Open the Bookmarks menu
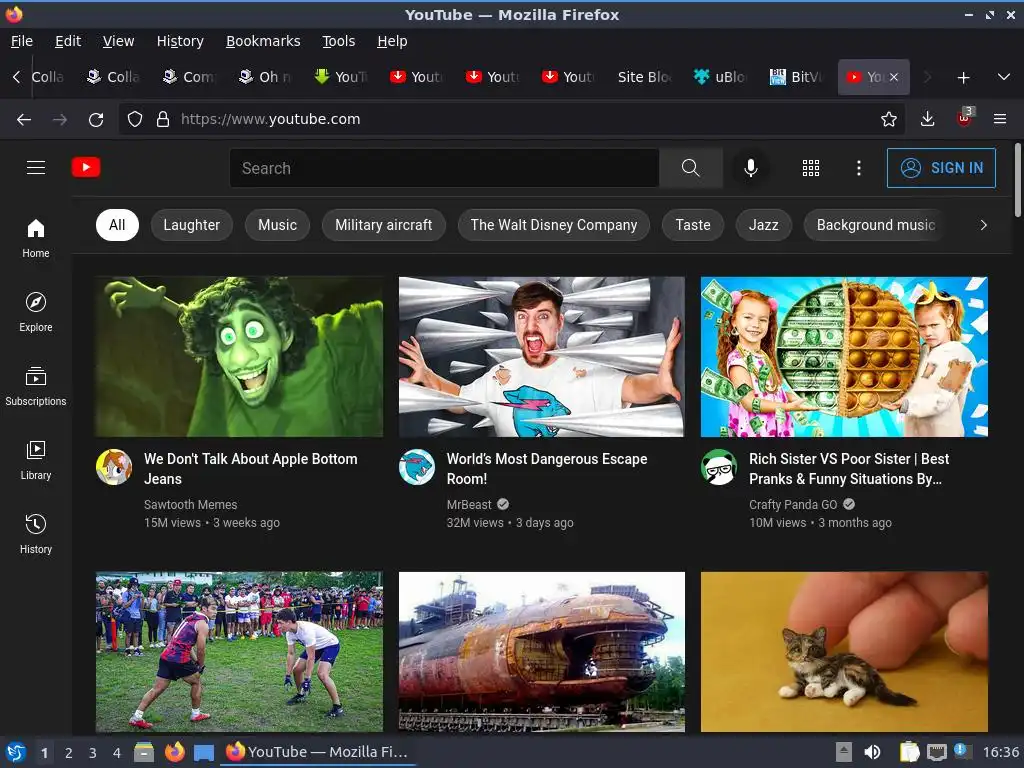The width and height of the screenshot is (1024, 768). [263, 41]
